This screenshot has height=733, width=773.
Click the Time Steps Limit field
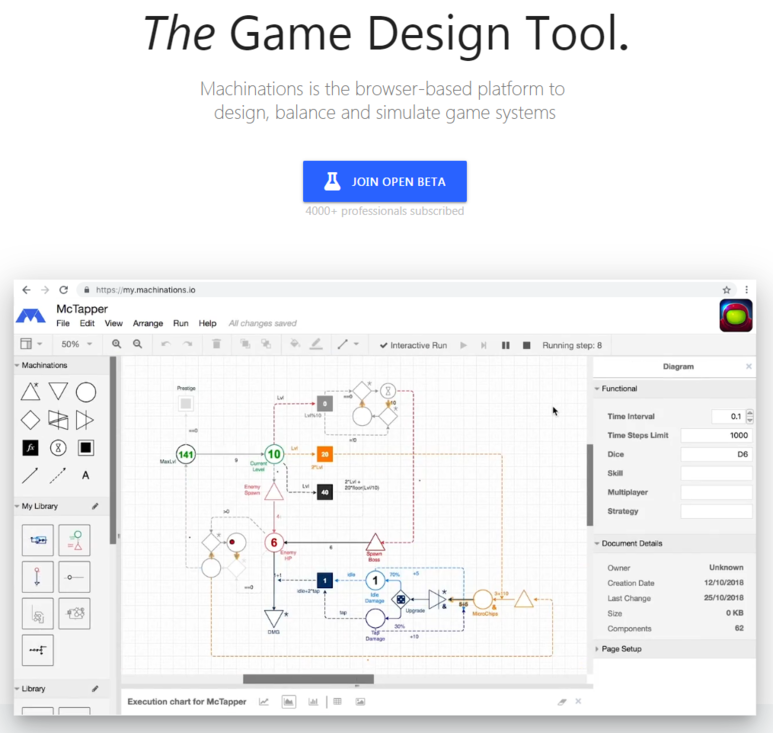click(716, 435)
